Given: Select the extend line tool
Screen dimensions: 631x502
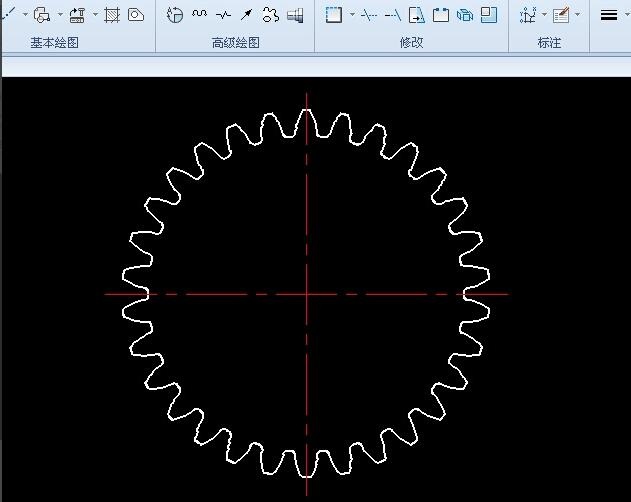Looking at the screenshot, I should point(393,15).
